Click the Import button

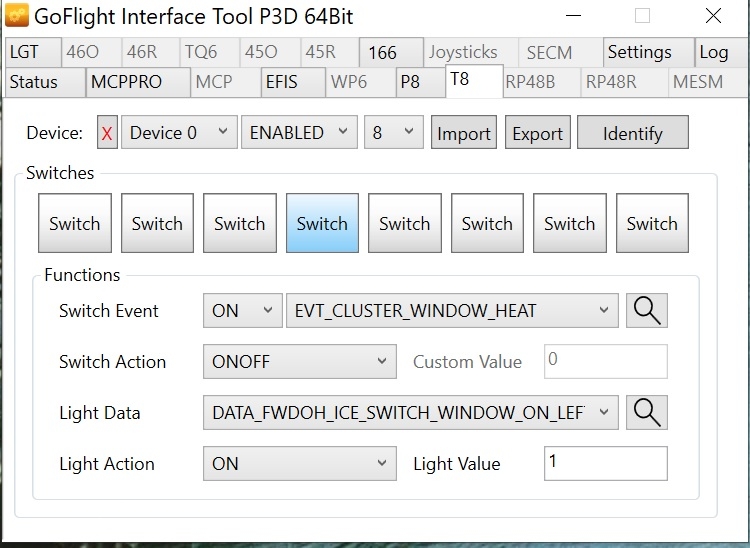click(464, 134)
